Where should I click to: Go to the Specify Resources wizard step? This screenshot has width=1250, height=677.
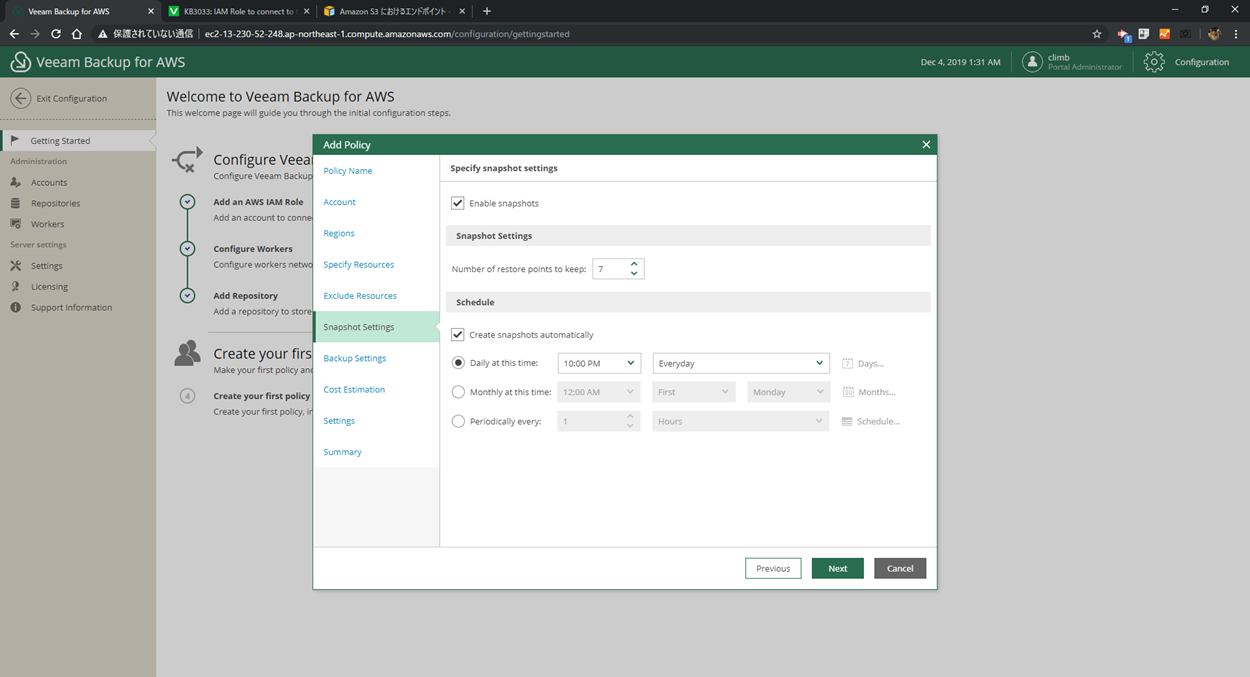359,265
